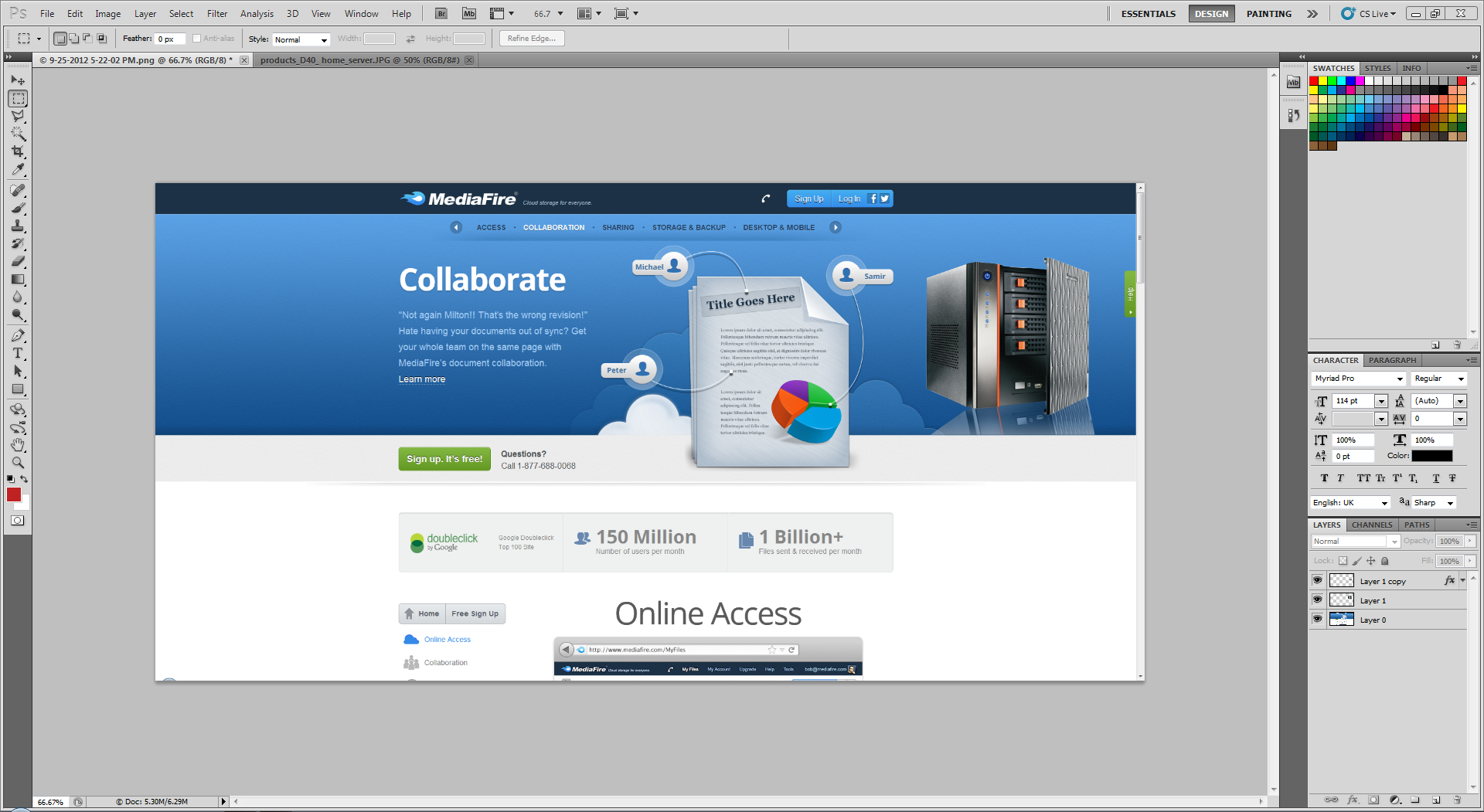The image size is (1484, 812).
Task: Pick the red swatch in Swatches panel
Action: pos(1313,80)
